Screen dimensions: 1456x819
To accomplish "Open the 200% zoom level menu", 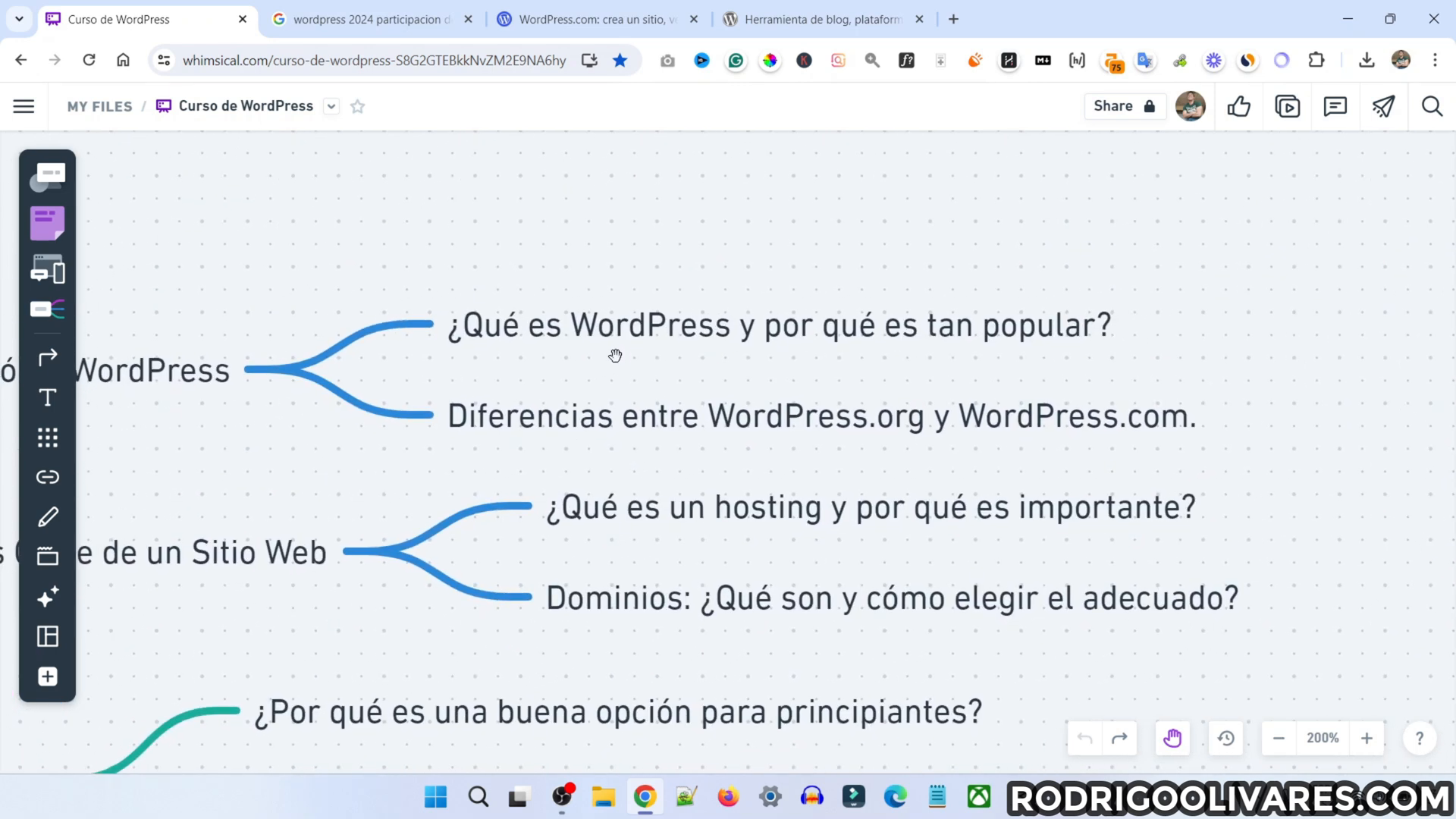I will pyautogui.click(x=1323, y=738).
